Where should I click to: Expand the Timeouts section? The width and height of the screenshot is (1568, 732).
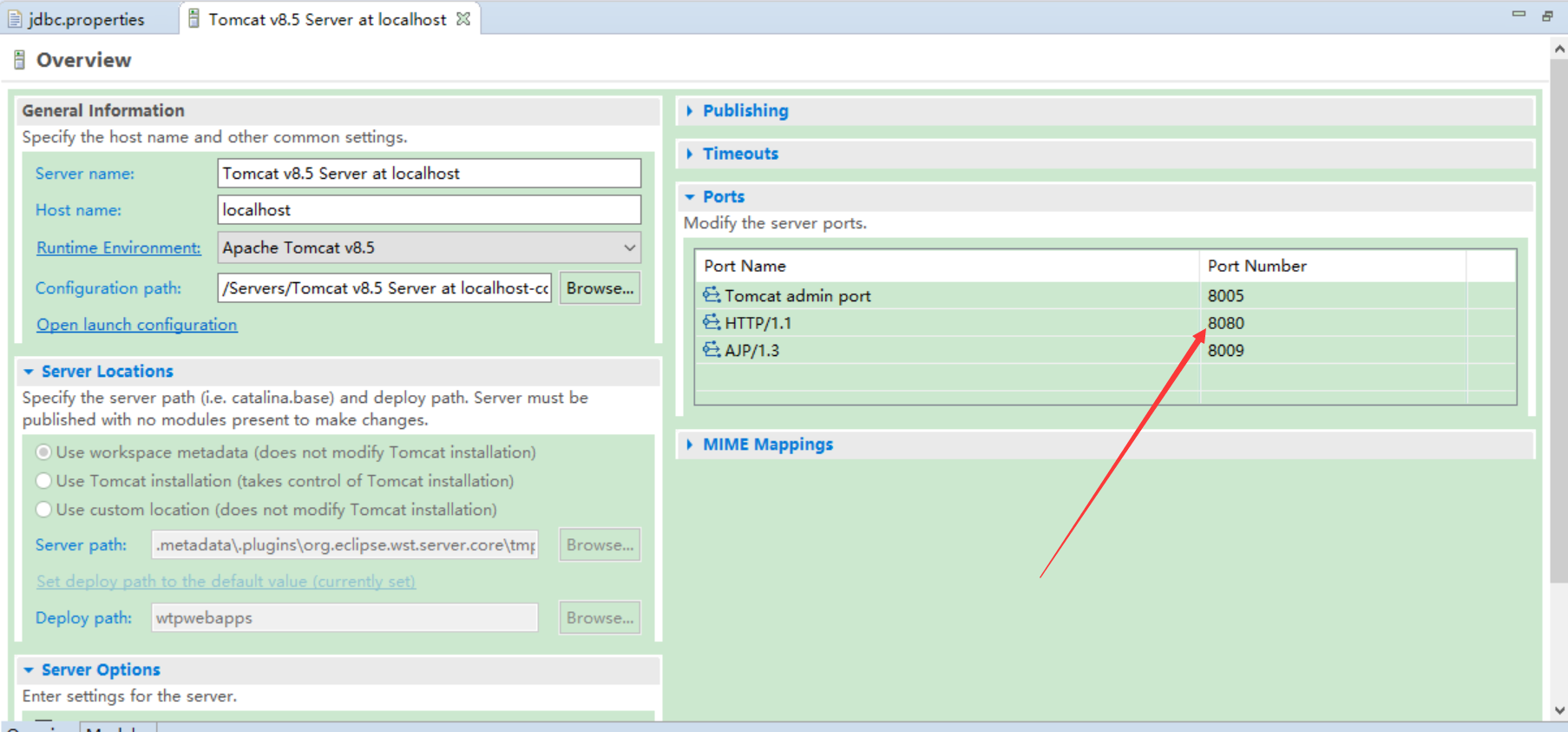click(x=690, y=154)
